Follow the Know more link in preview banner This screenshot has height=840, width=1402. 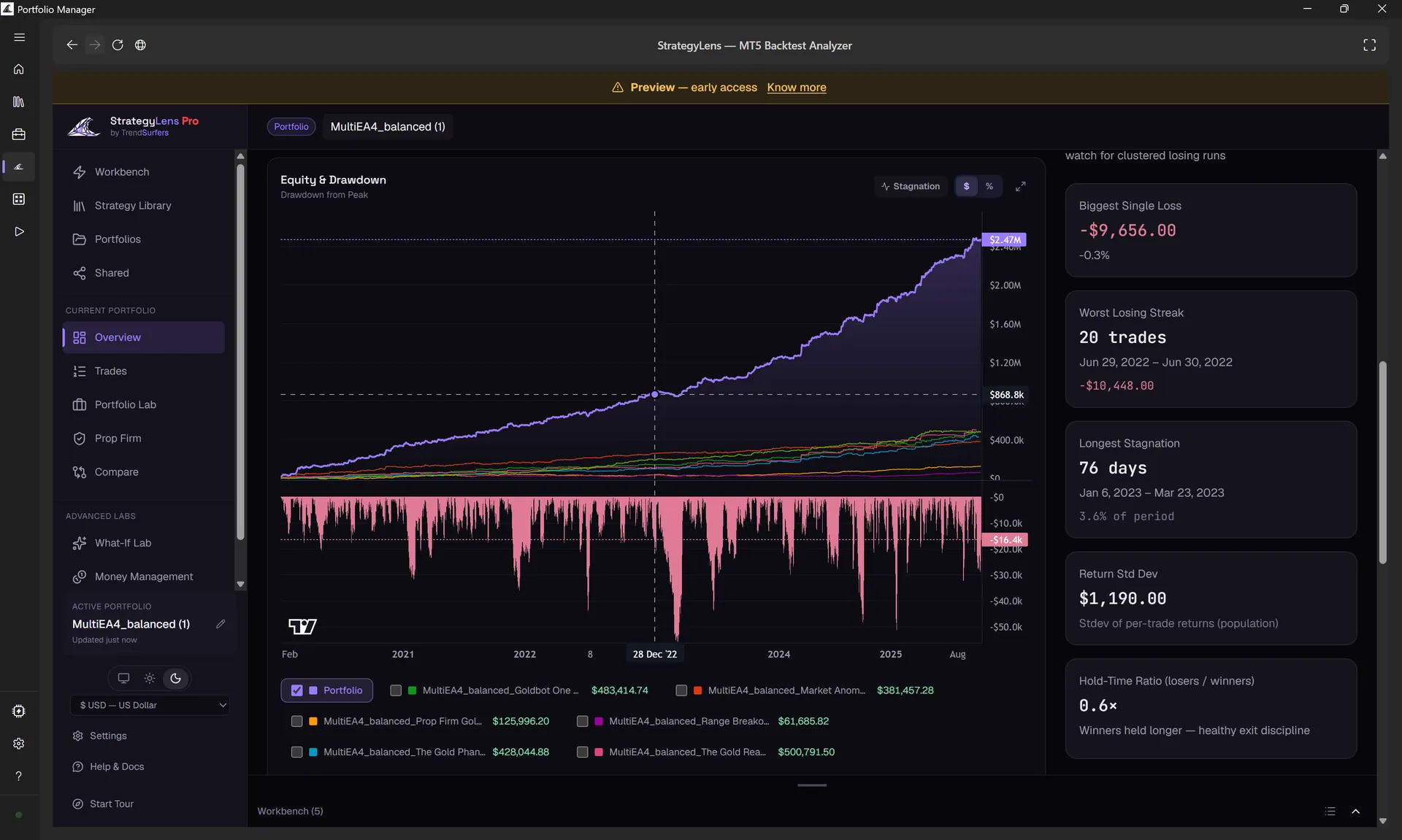click(x=796, y=87)
